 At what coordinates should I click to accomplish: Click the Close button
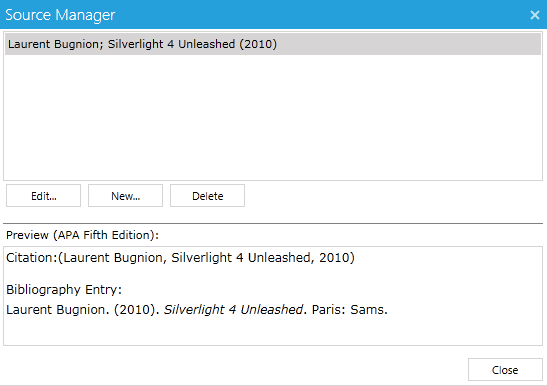pyautogui.click(x=505, y=370)
